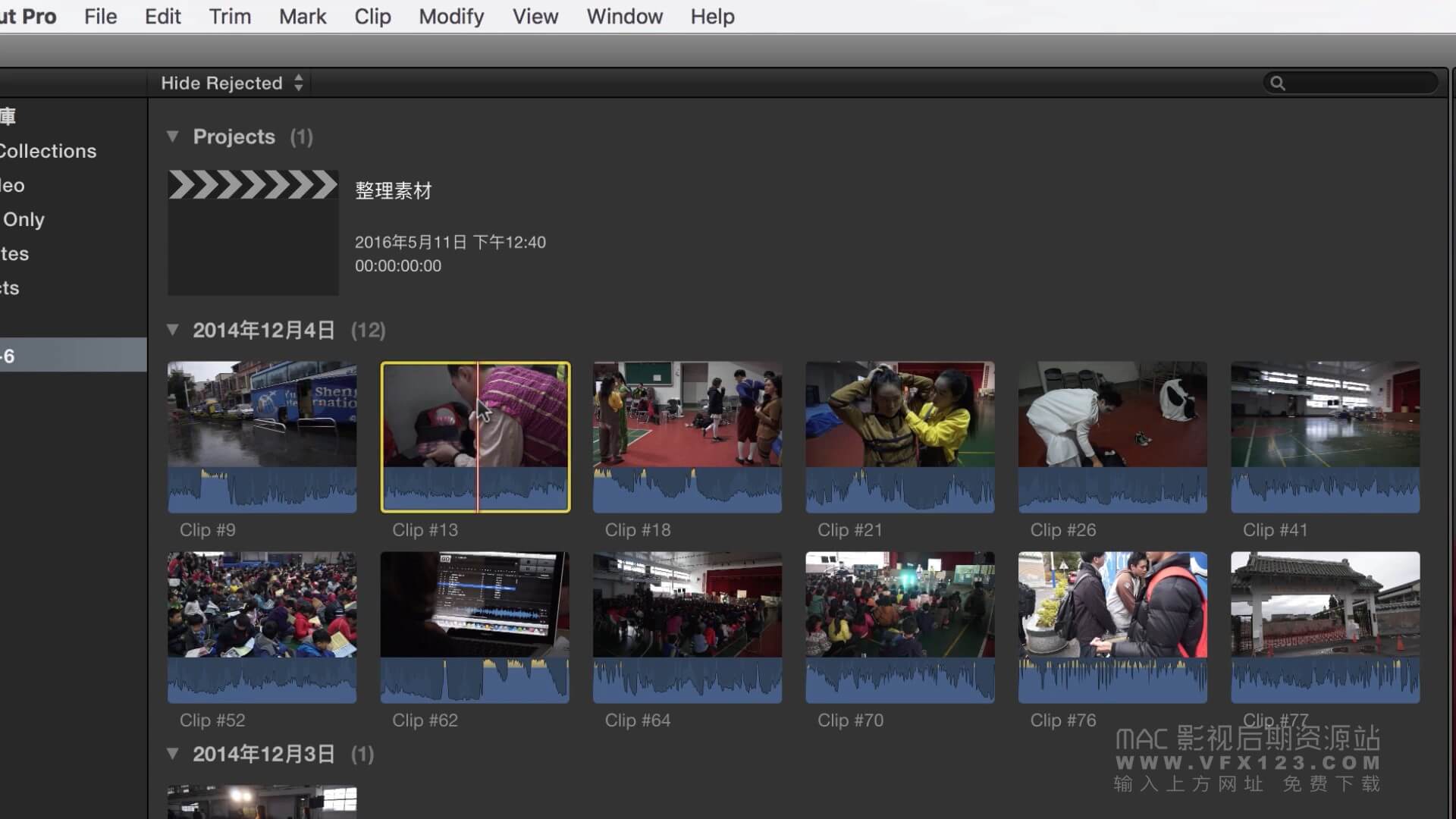Screen dimensions: 1456x819
Task: Select the Clip #13 thumbnail
Action: coord(475,437)
